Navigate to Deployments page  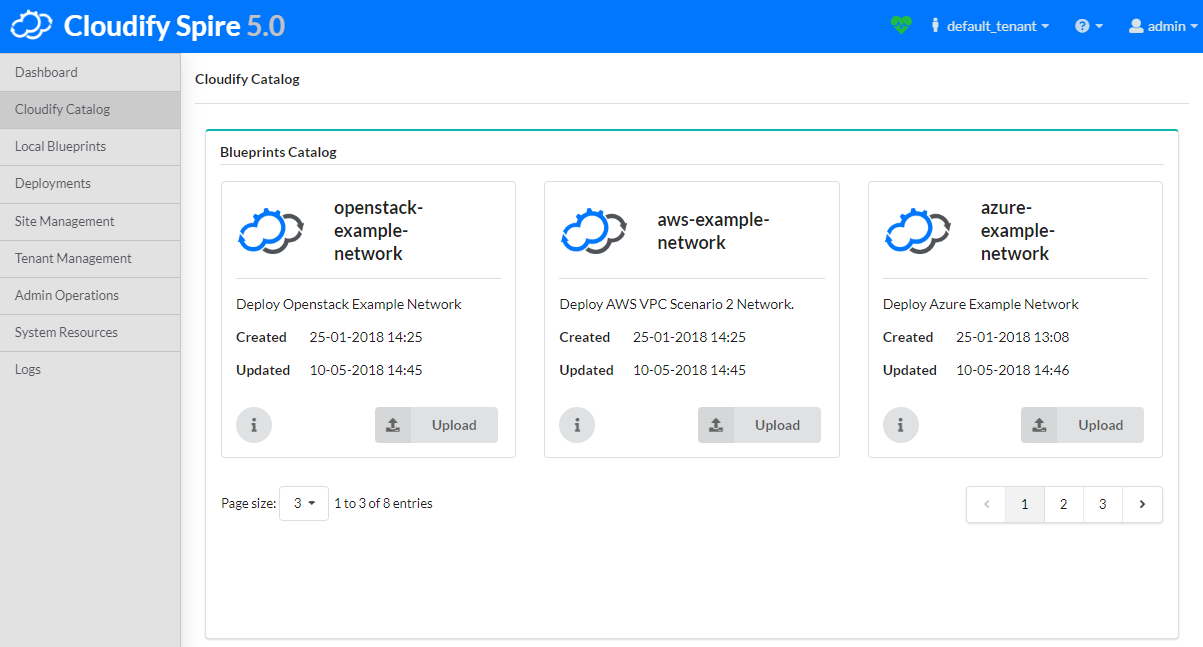52,183
